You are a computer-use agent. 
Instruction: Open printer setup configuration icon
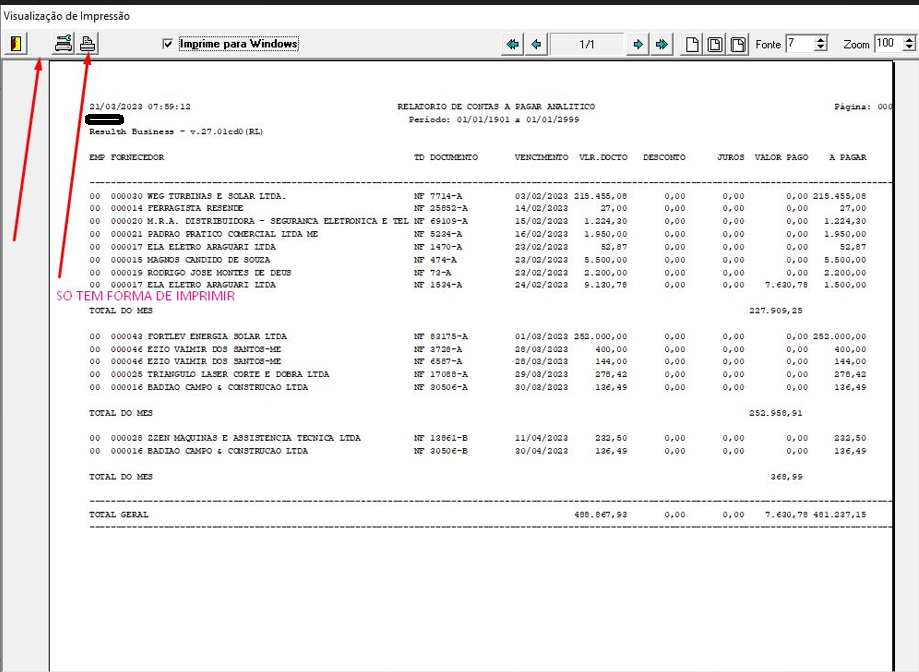click(63, 44)
